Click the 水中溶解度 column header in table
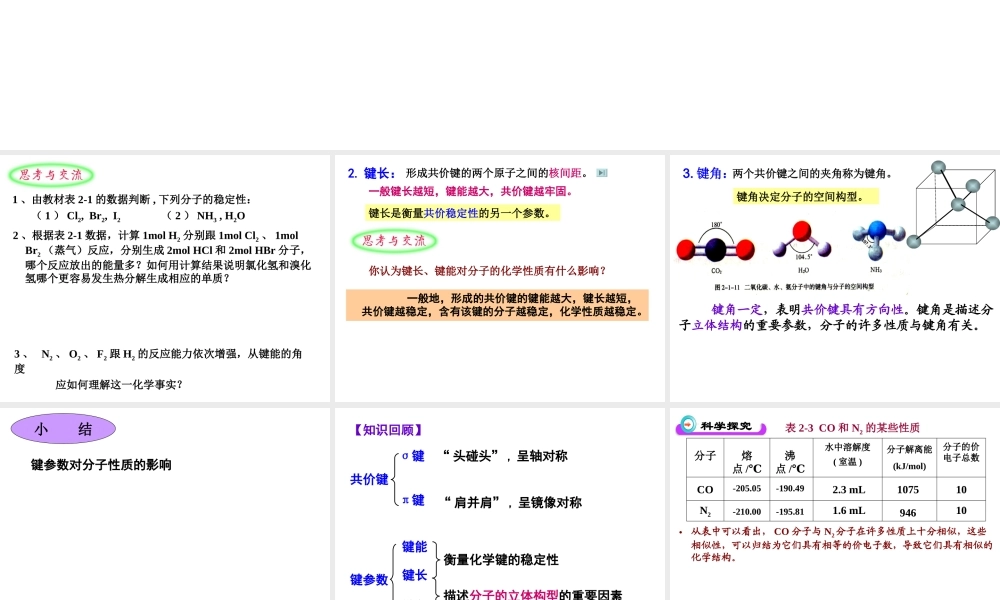1000x600 pixels. click(x=847, y=454)
